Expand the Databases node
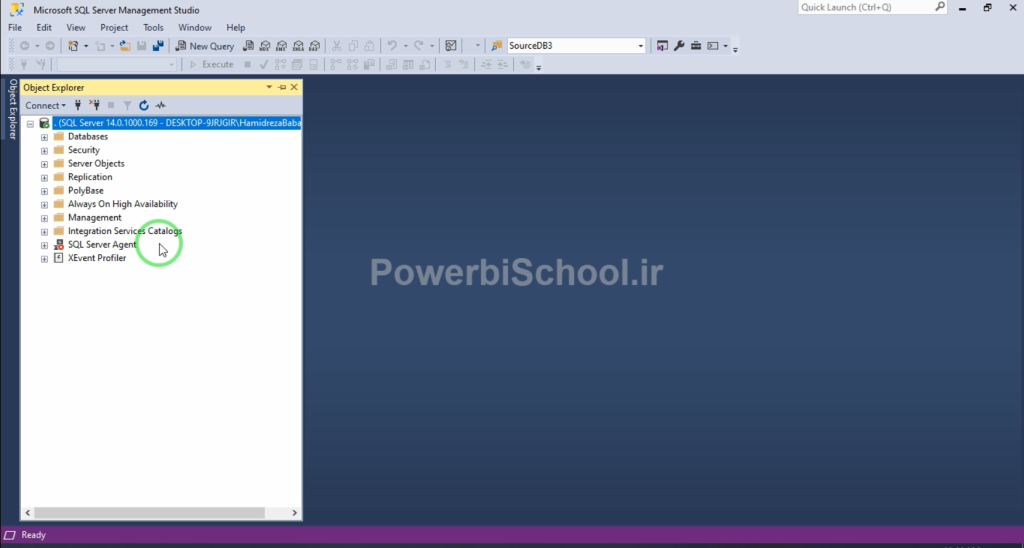 point(44,137)
